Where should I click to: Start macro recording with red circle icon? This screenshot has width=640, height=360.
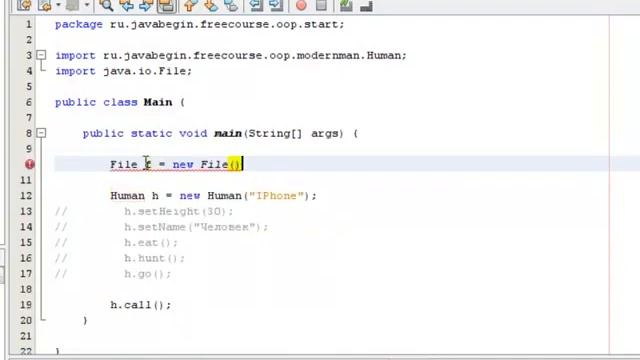[301, 5]
